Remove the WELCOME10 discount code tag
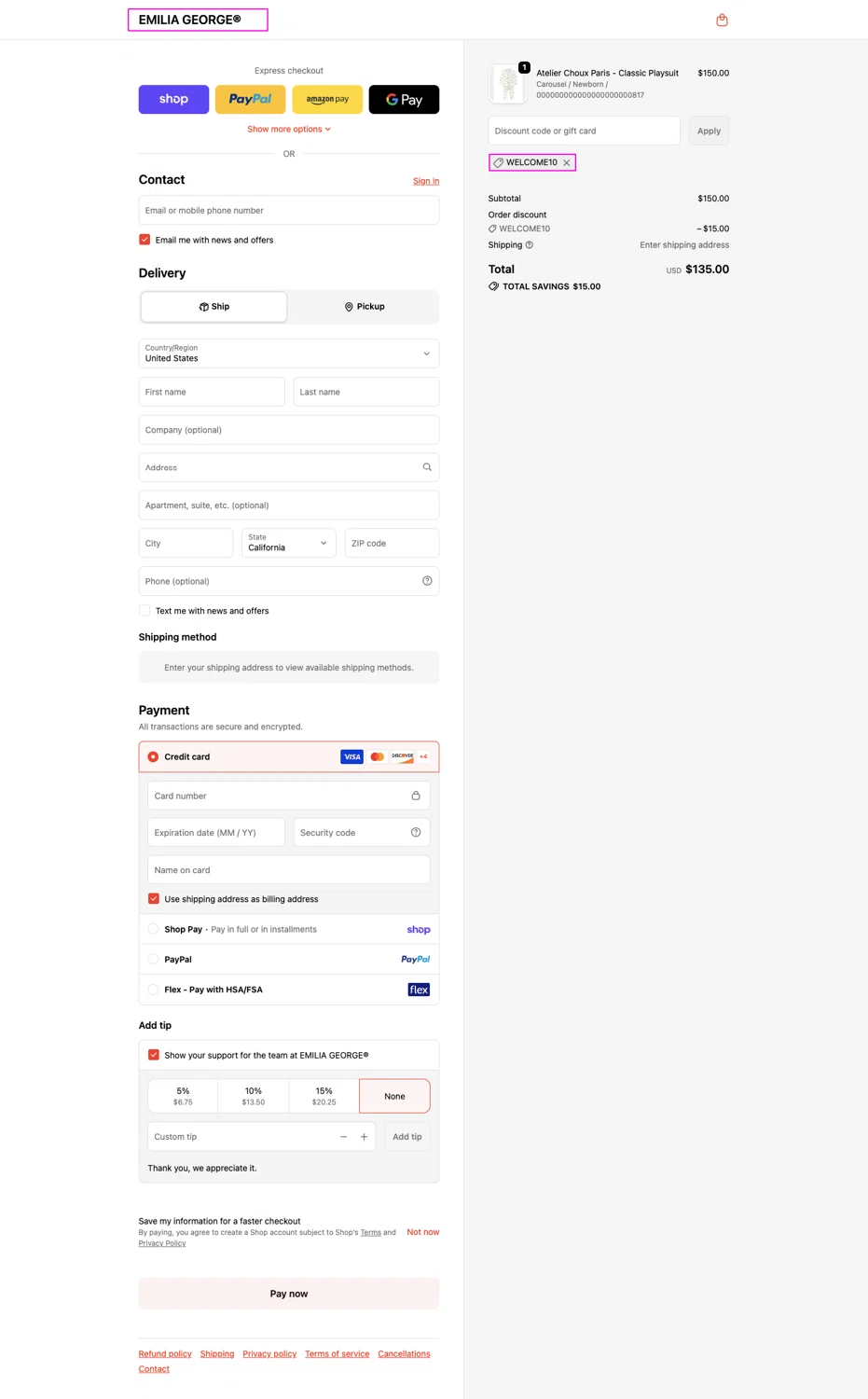 point(567,162)
